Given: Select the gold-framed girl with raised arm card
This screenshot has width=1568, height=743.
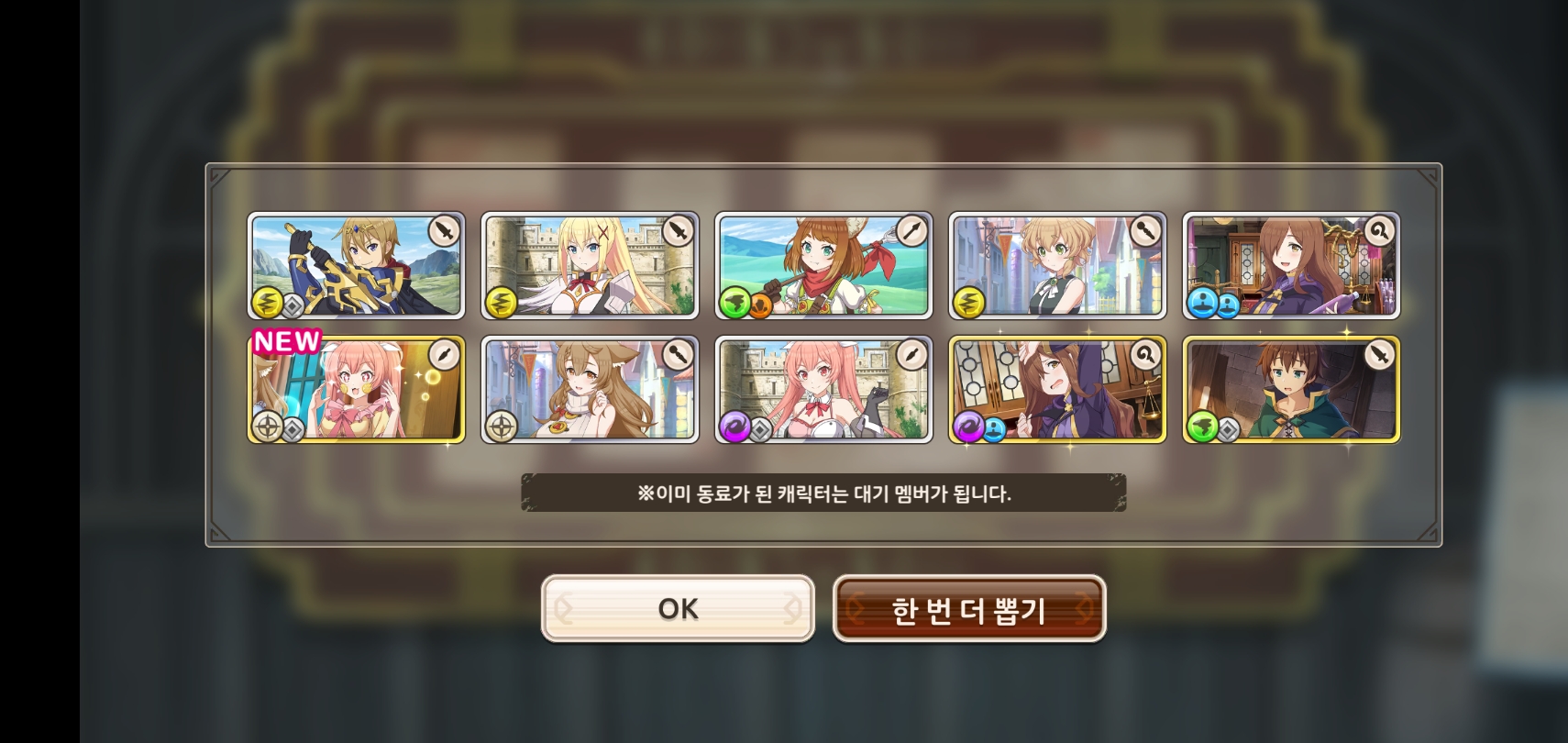Looking at the screenshot, I should point(1057,390).
